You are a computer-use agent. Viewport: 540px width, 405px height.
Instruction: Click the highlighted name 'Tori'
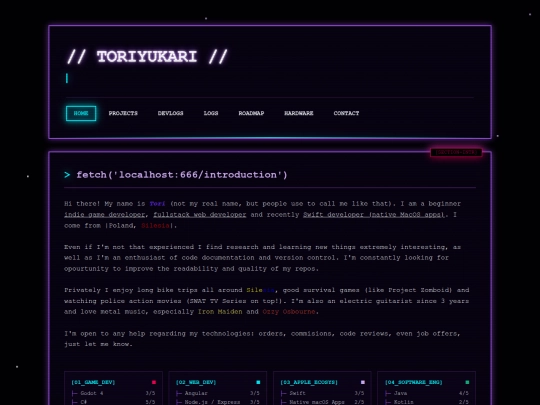tap(157, 204)
